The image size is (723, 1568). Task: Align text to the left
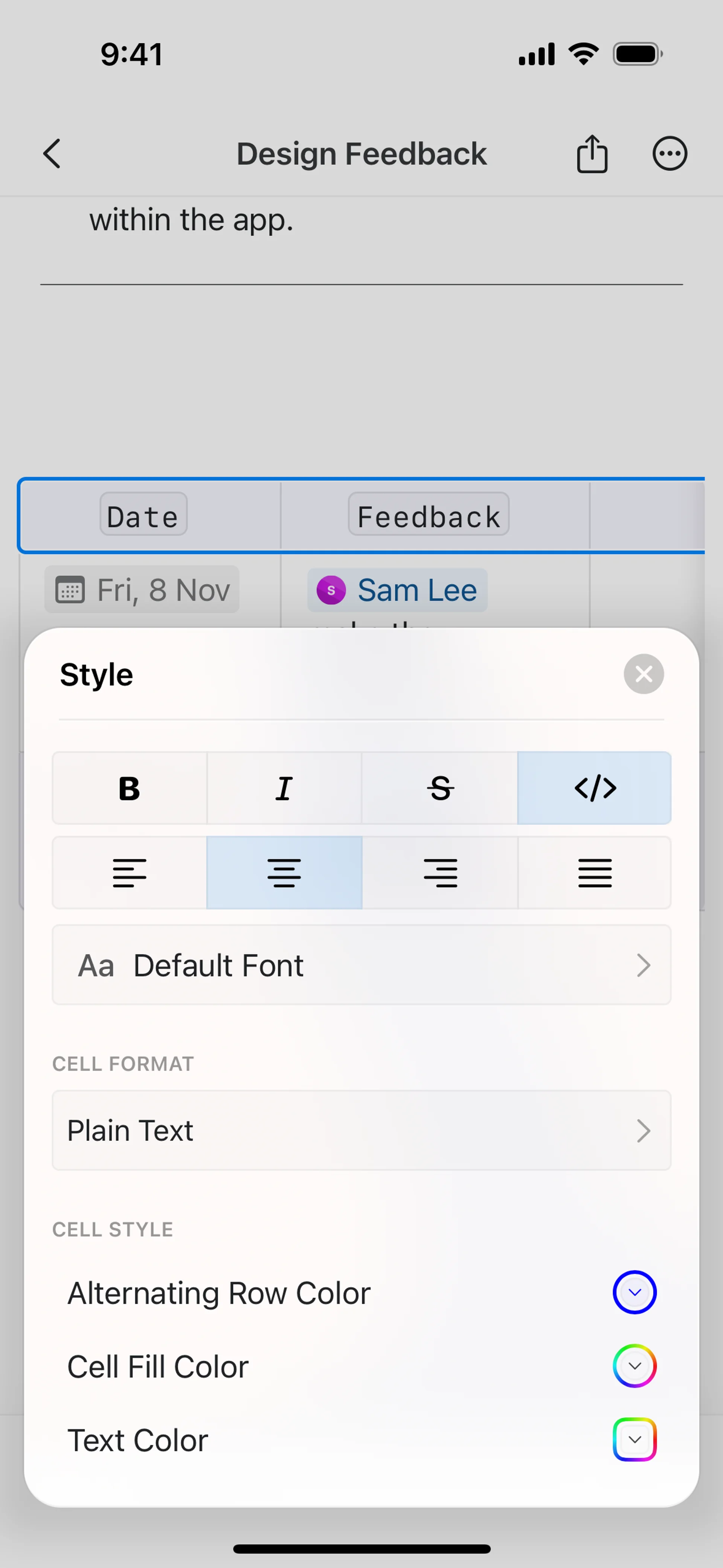click(129, 873)
